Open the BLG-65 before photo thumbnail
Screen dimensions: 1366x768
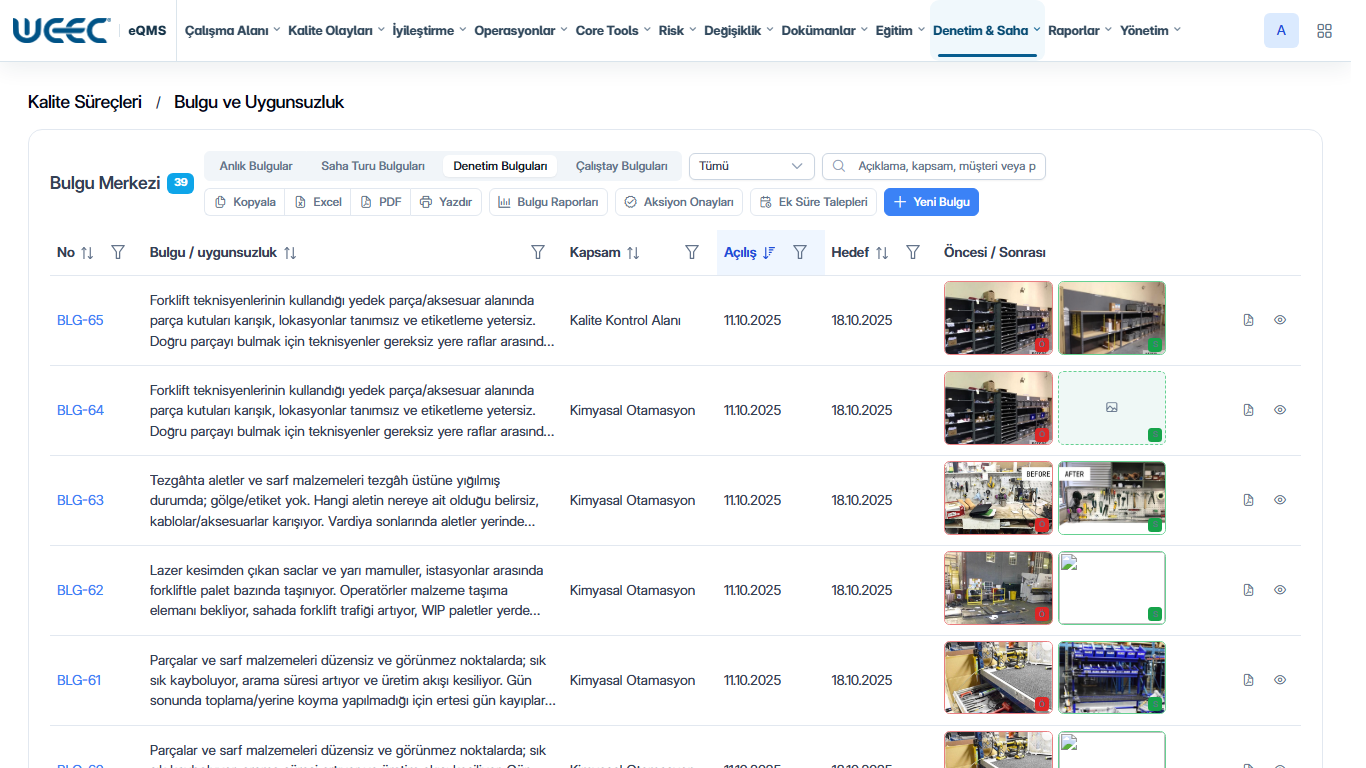(998, 318)
